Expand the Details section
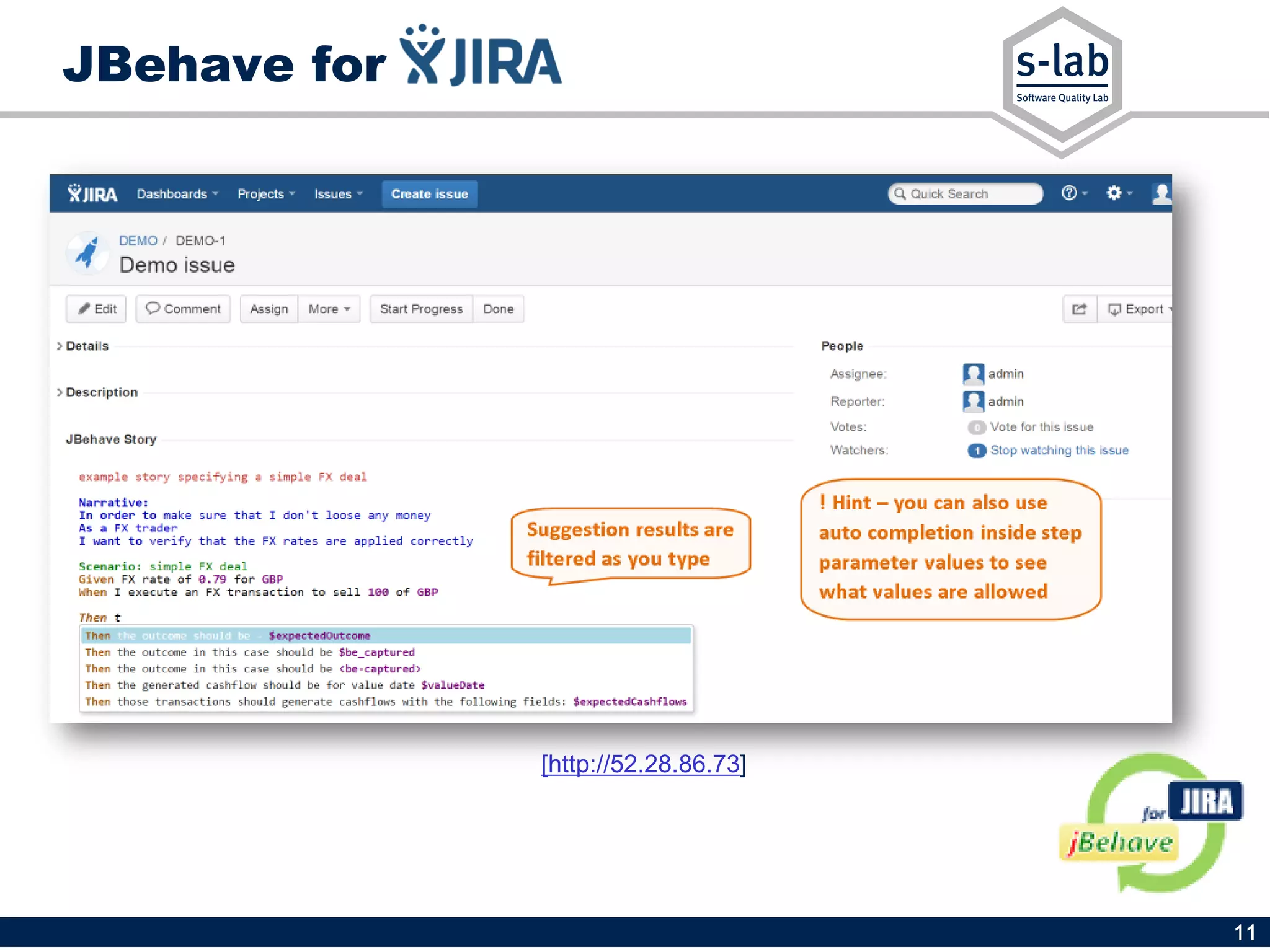Screen dimensions: 1270x952 pos(87,346)
